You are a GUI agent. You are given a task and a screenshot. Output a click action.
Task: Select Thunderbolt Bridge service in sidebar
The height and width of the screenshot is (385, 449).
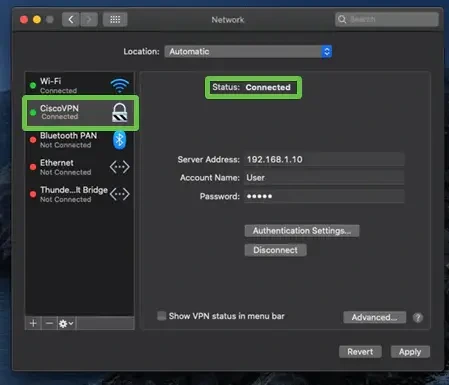tap(80, 194)
